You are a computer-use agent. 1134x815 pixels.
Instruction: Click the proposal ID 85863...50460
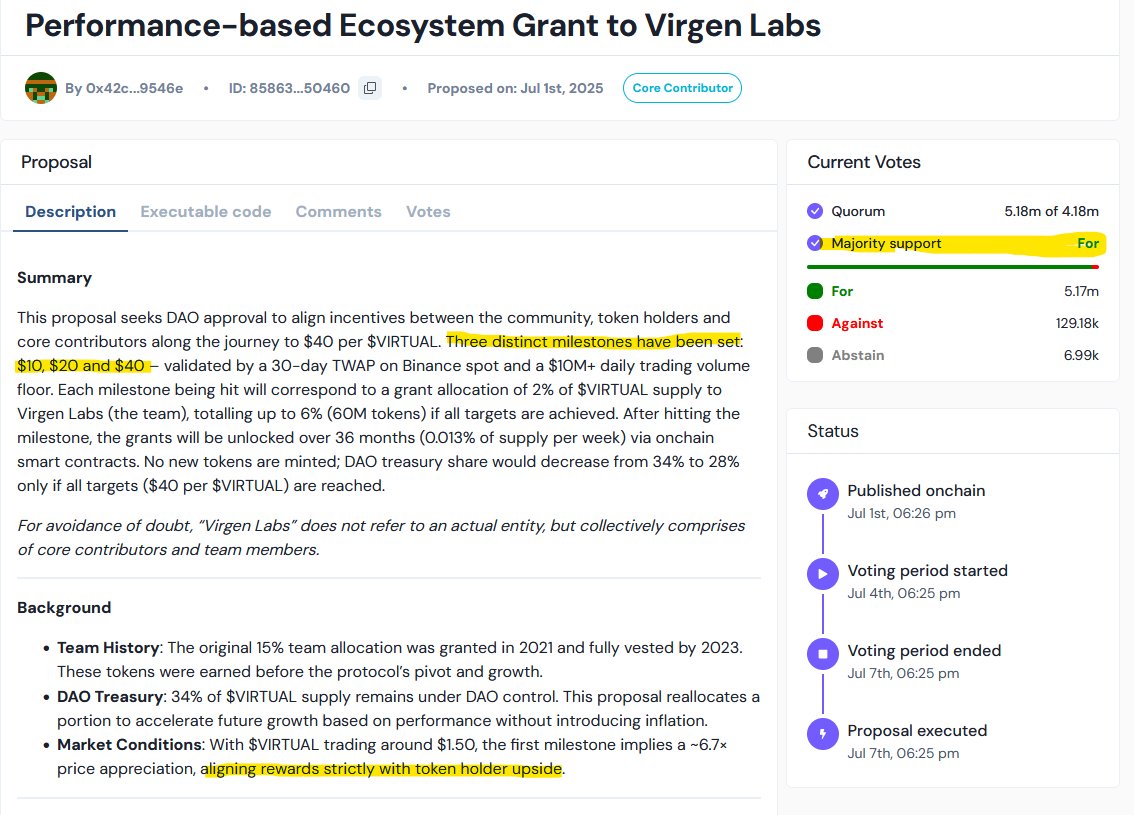click(289, 88)
